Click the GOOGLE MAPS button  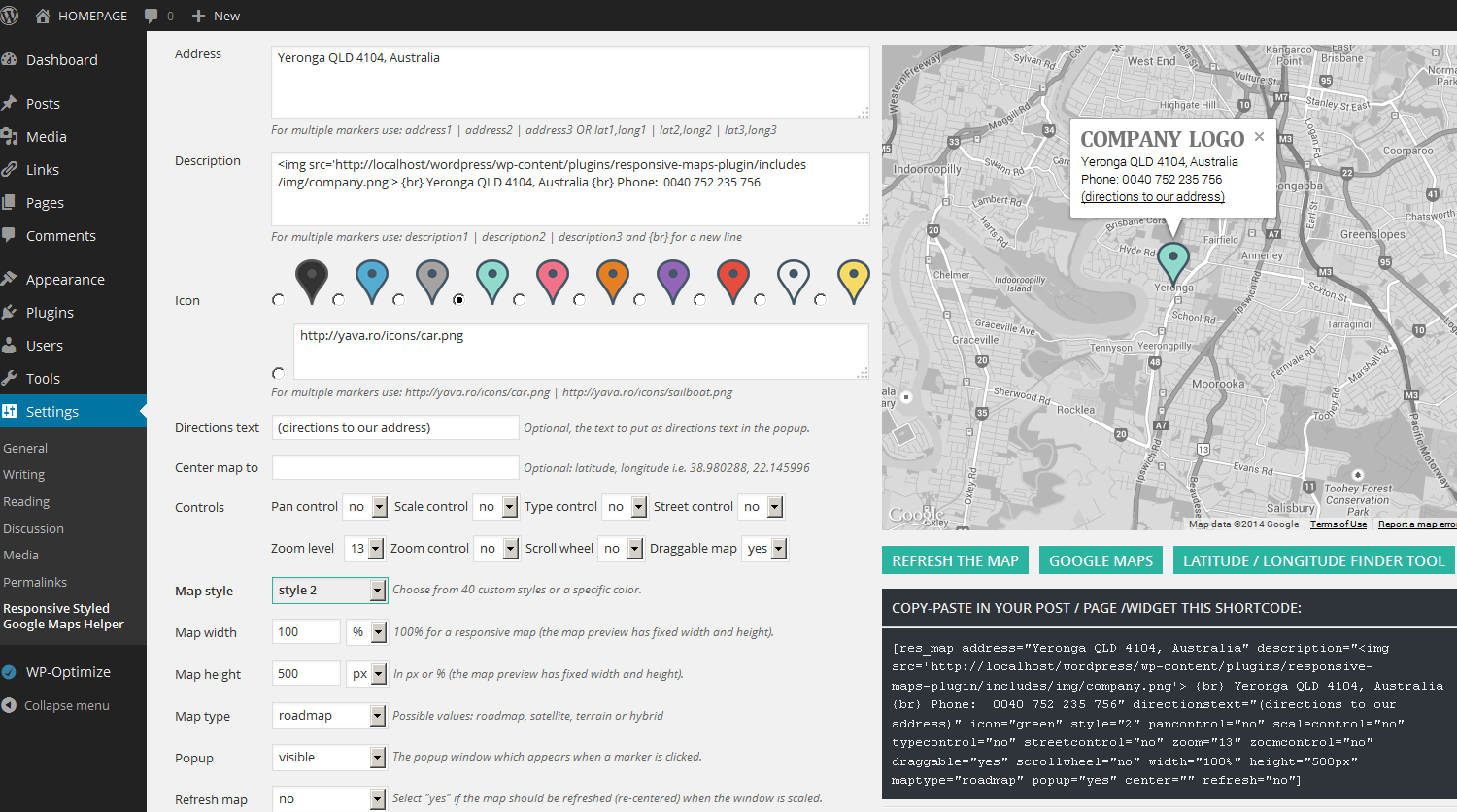click(1101, 560)
